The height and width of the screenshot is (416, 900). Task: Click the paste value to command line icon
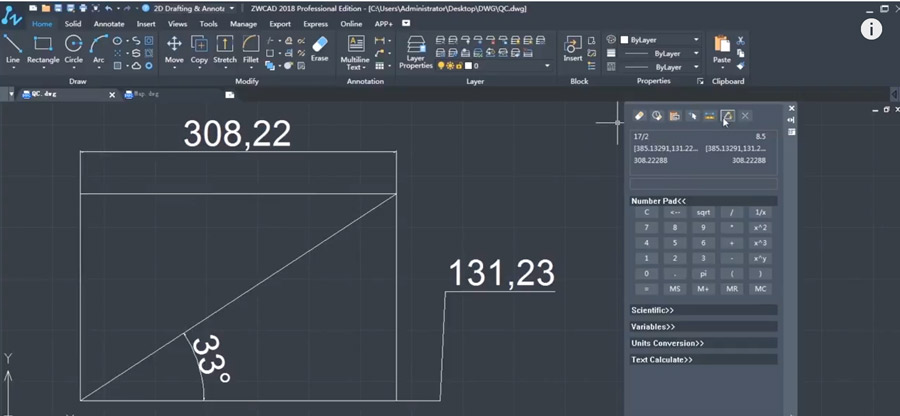675,116
